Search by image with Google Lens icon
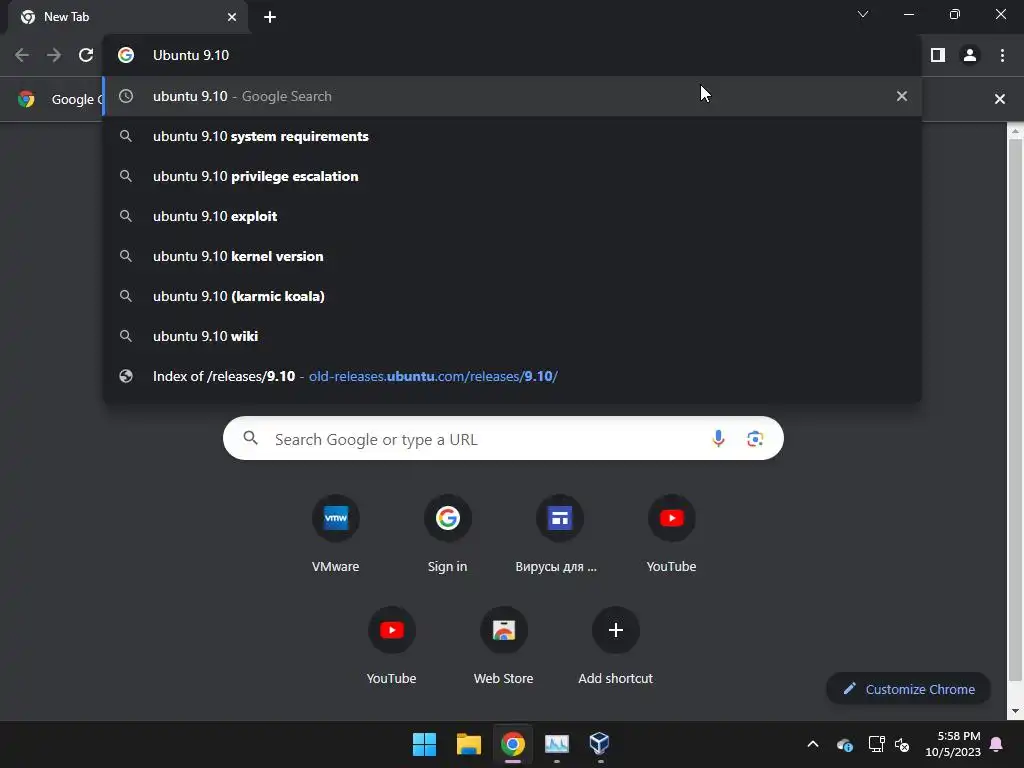The image size is (1024, 768). pos(755,438)
